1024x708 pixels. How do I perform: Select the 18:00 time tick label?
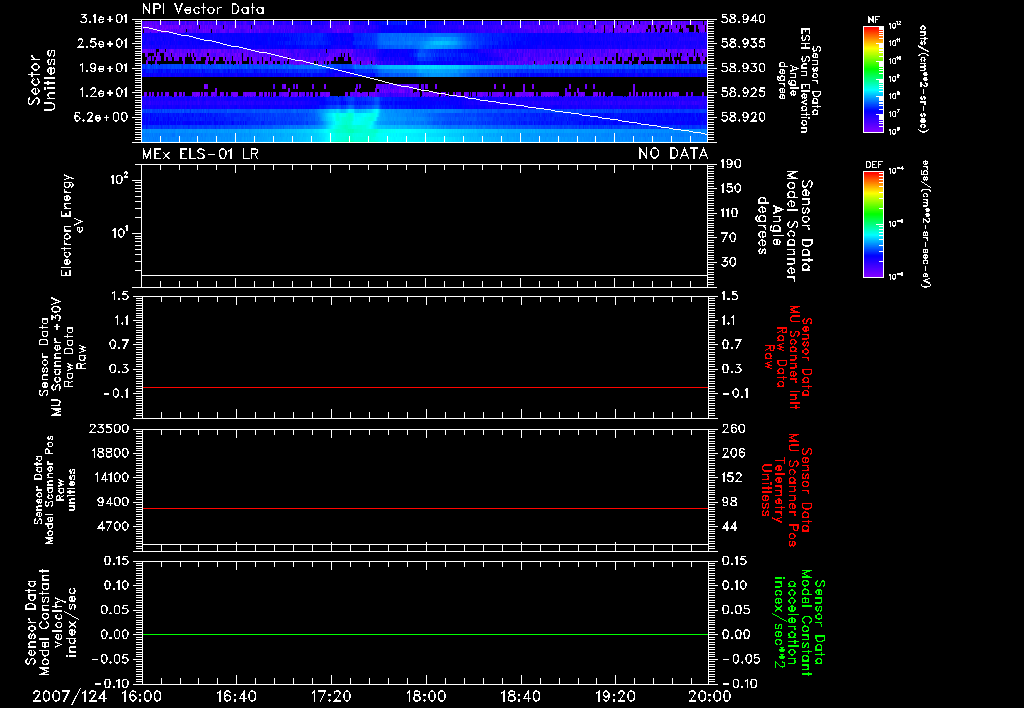coord(426,696)
